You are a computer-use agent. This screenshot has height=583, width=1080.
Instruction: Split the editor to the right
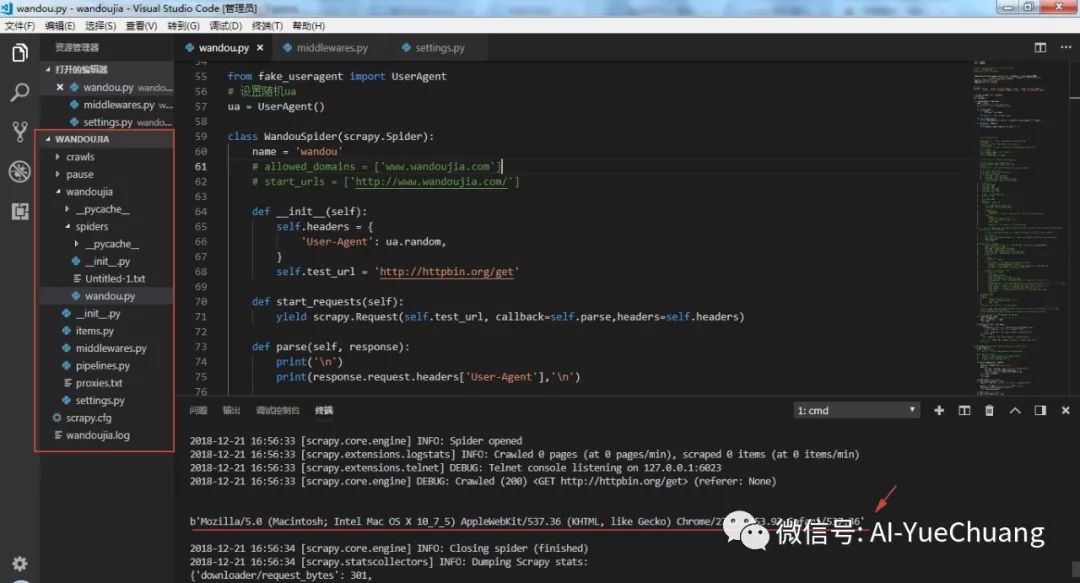click(x=1040, y=48)
